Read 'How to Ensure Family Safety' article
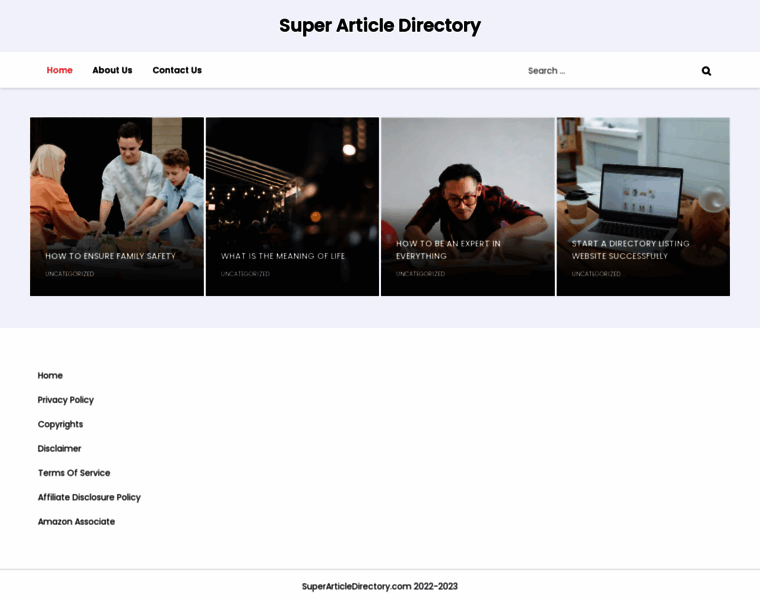The width and height of the screenshot is (760, 600). click(x=110, y=256)
